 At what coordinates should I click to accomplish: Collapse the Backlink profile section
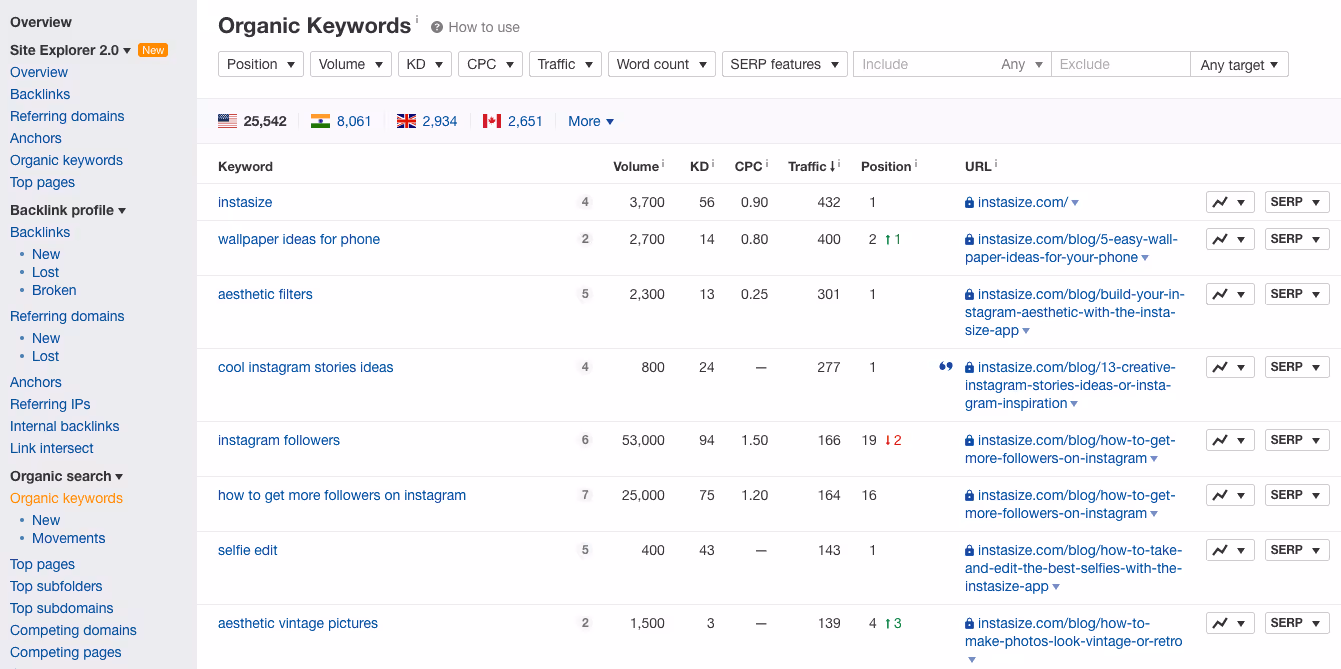[x=68, y=210]
